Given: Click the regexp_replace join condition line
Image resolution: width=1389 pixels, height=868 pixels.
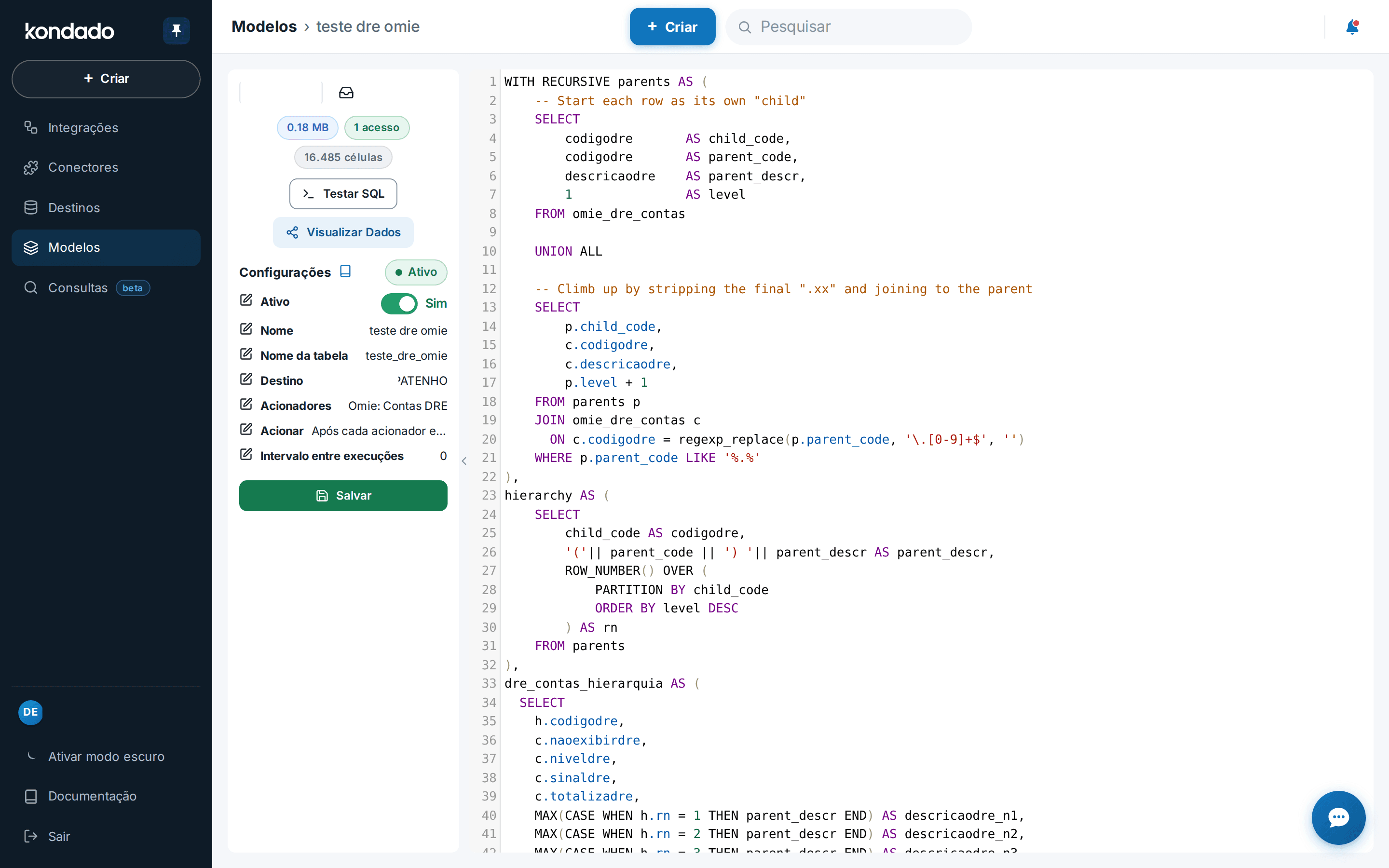Looking at the screenshot, I should pos(787,439).
